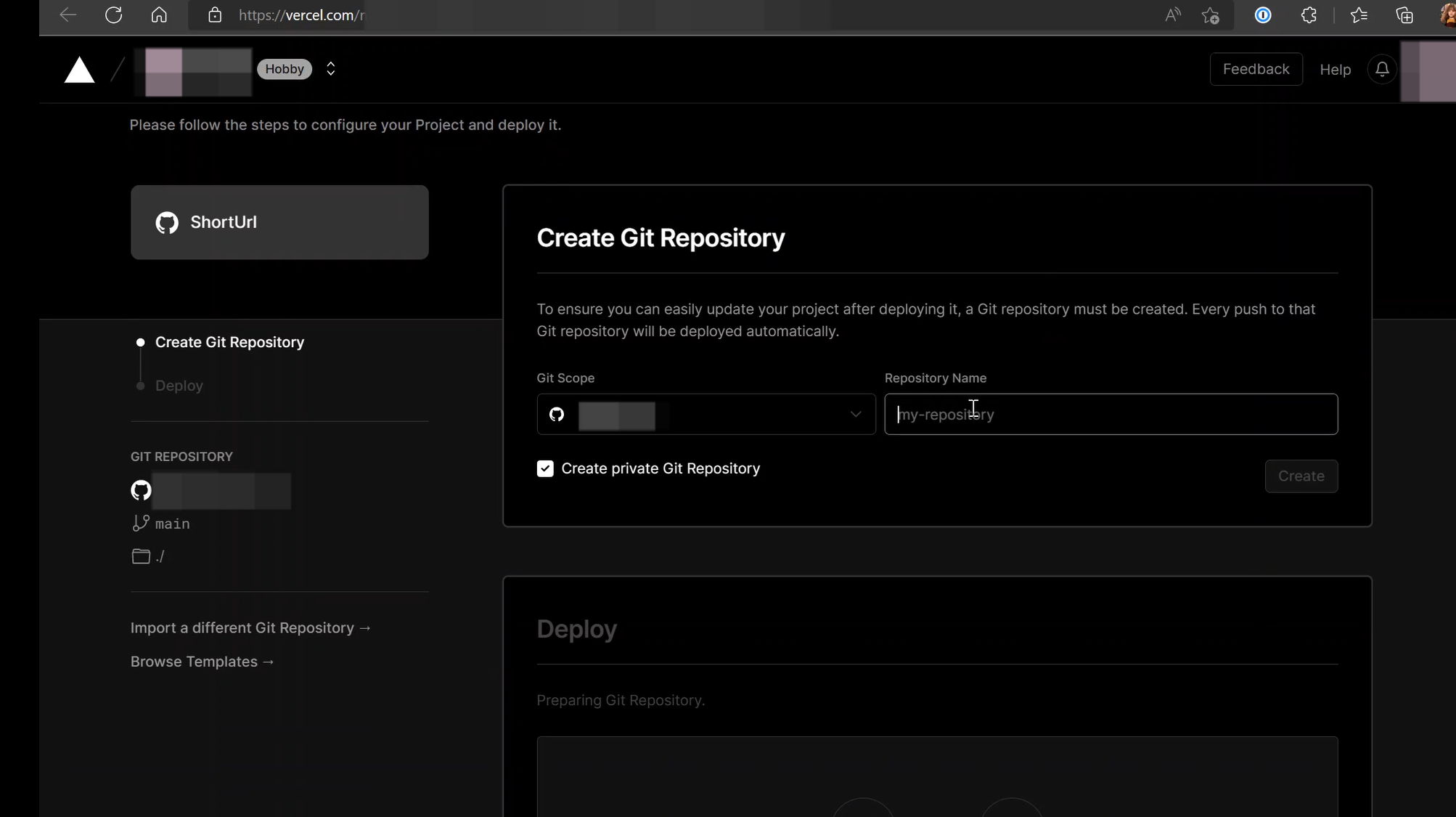Uncheck Create private Git Repository
The height and width of the screenshot is (817, 1456).
click(x=545, y=468)
